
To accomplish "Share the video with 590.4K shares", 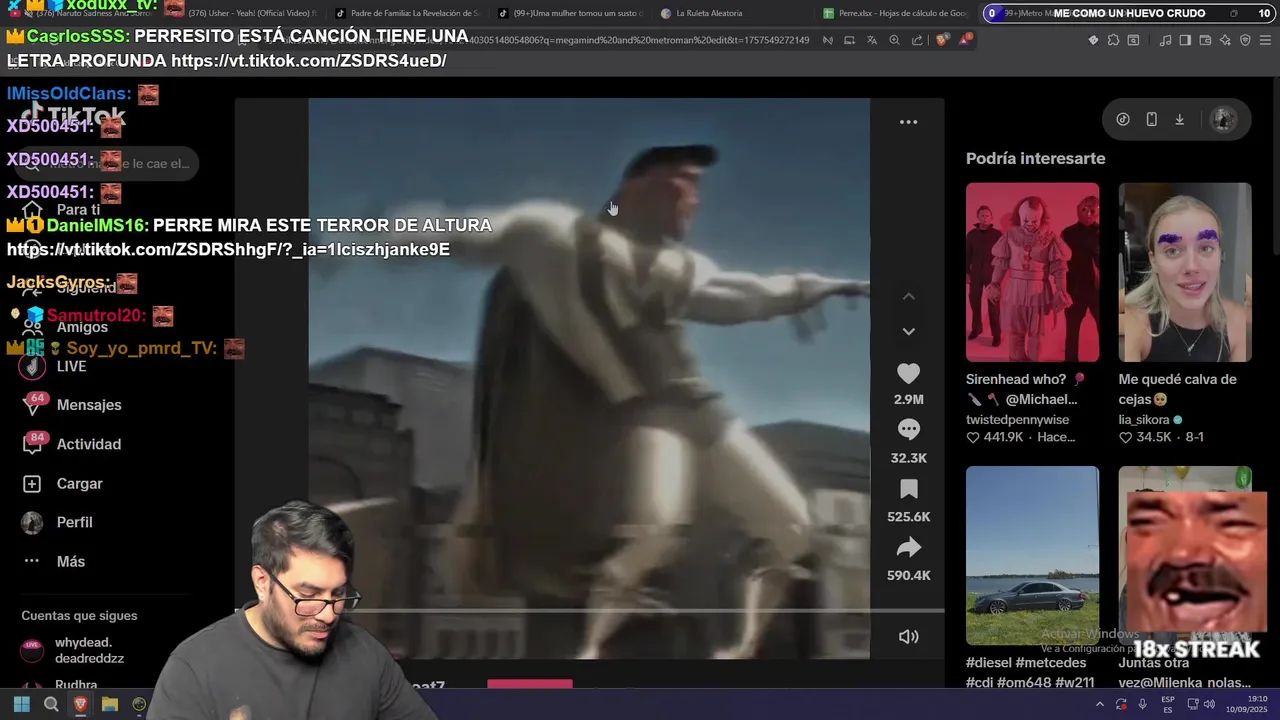I will [x=908, y=547].
